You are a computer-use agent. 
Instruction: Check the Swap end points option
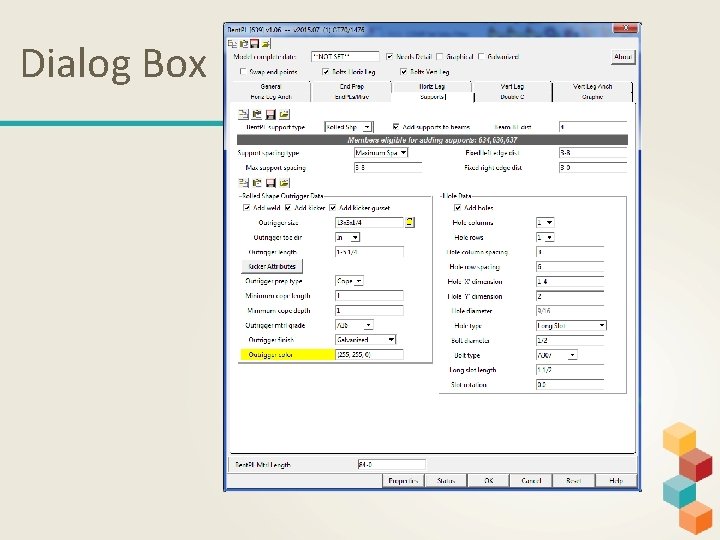(243, 72)
